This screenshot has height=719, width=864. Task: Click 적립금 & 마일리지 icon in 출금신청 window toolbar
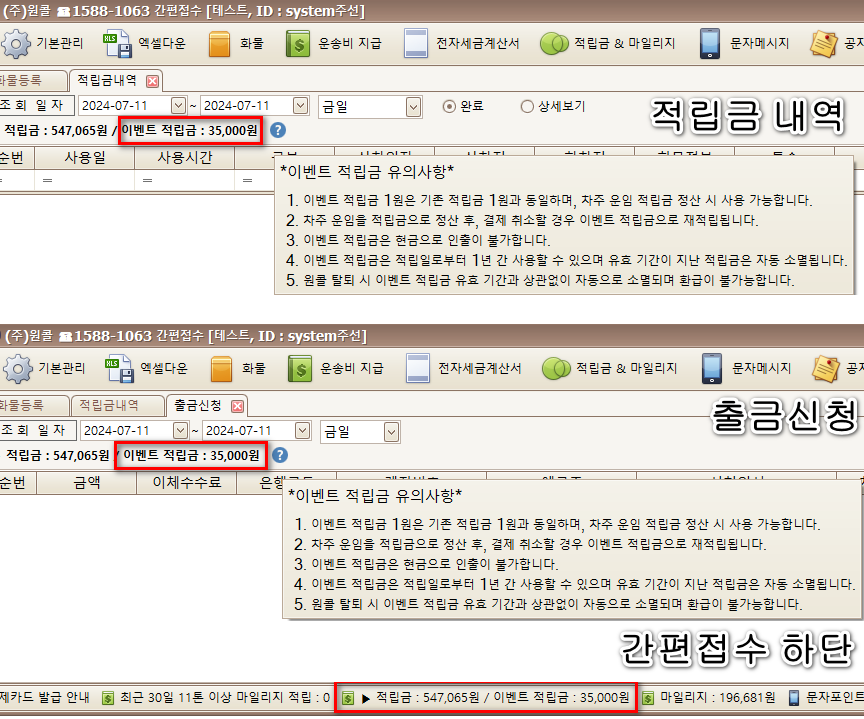tap(555, 368)
